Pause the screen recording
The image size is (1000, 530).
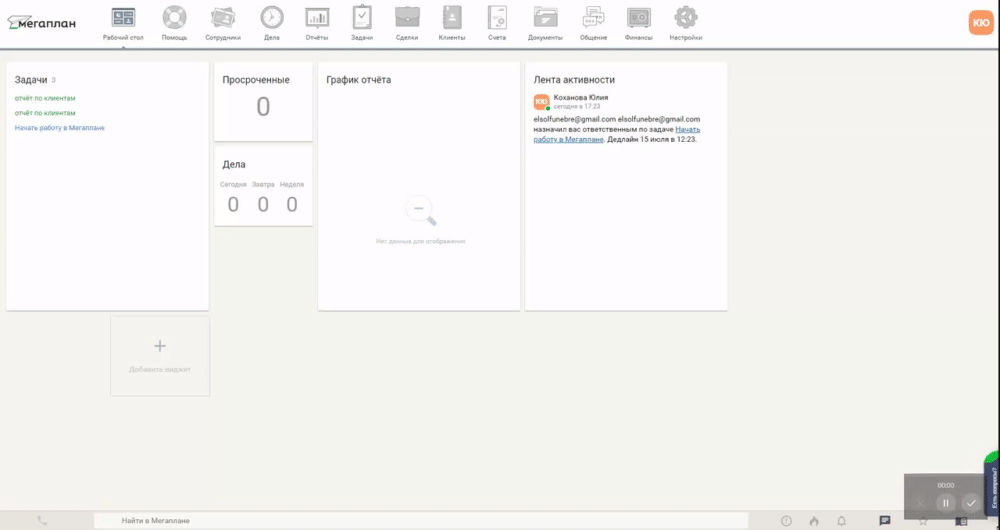pos(945,503)
